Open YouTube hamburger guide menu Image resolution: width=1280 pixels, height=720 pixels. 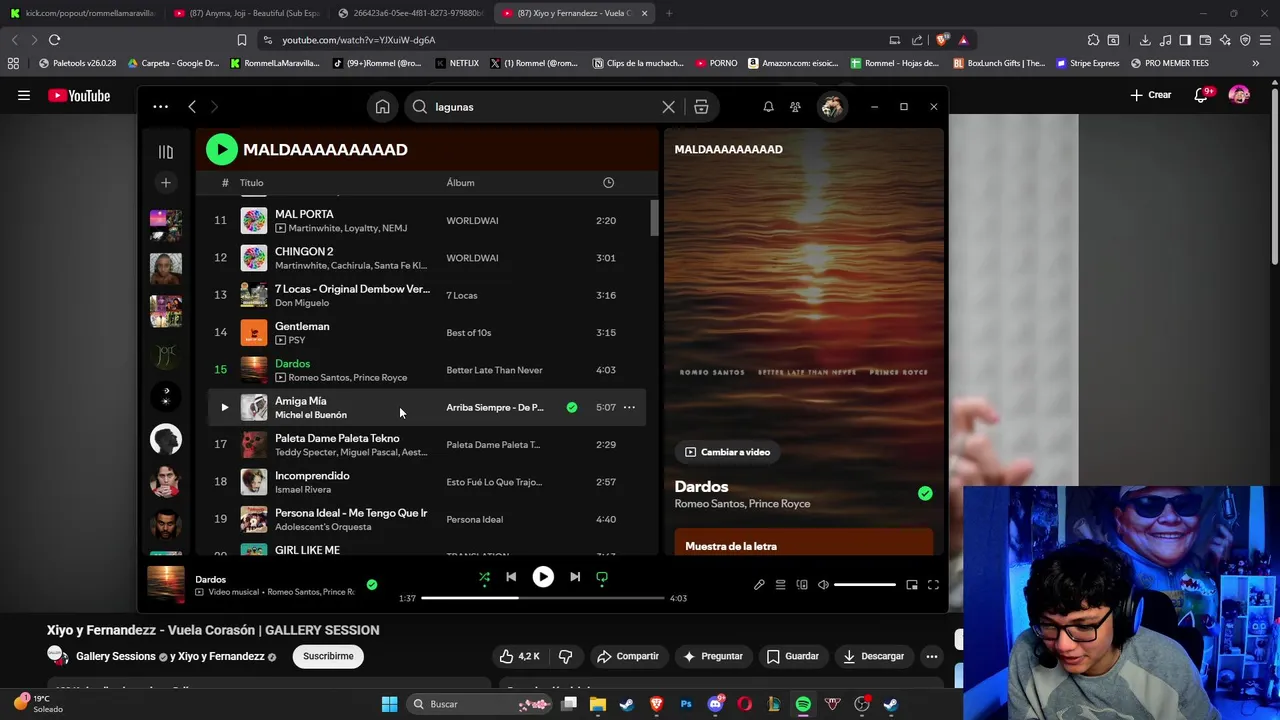(24, 96)
